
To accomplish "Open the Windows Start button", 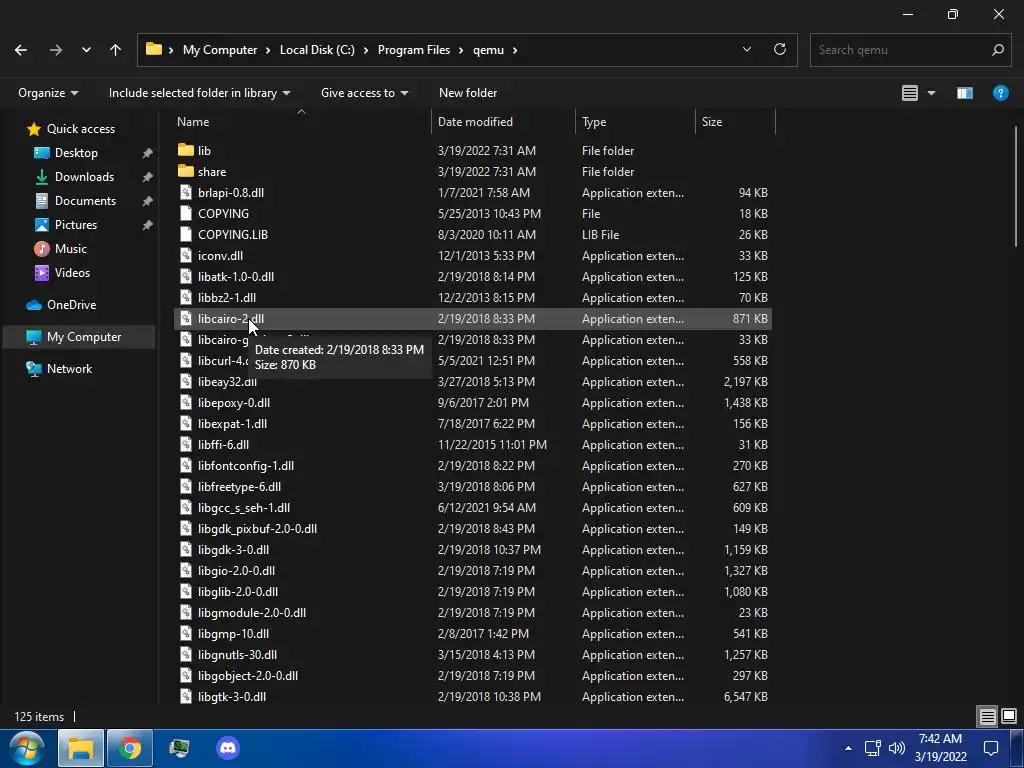I will pos(26,748).
